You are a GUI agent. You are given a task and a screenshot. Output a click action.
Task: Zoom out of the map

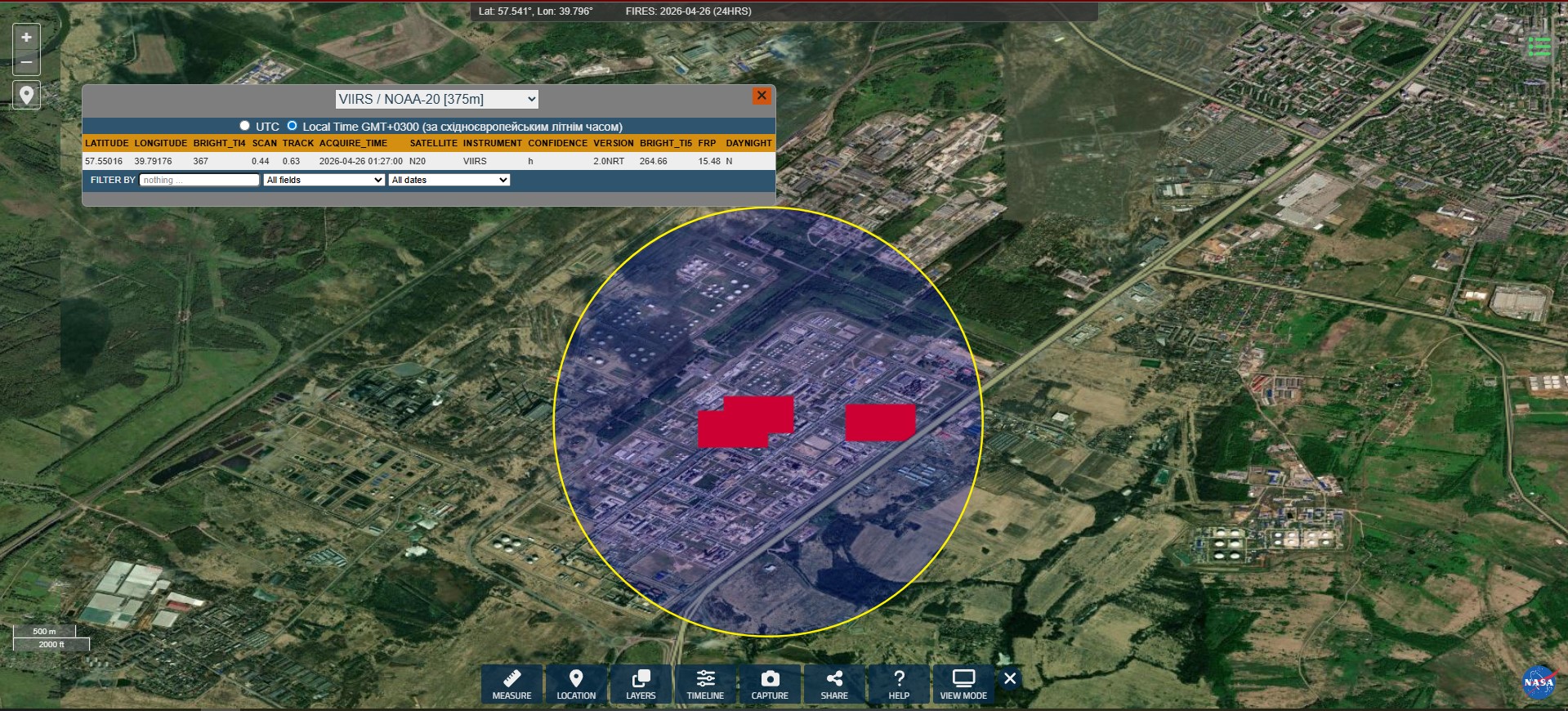click(x=26, y=62)
